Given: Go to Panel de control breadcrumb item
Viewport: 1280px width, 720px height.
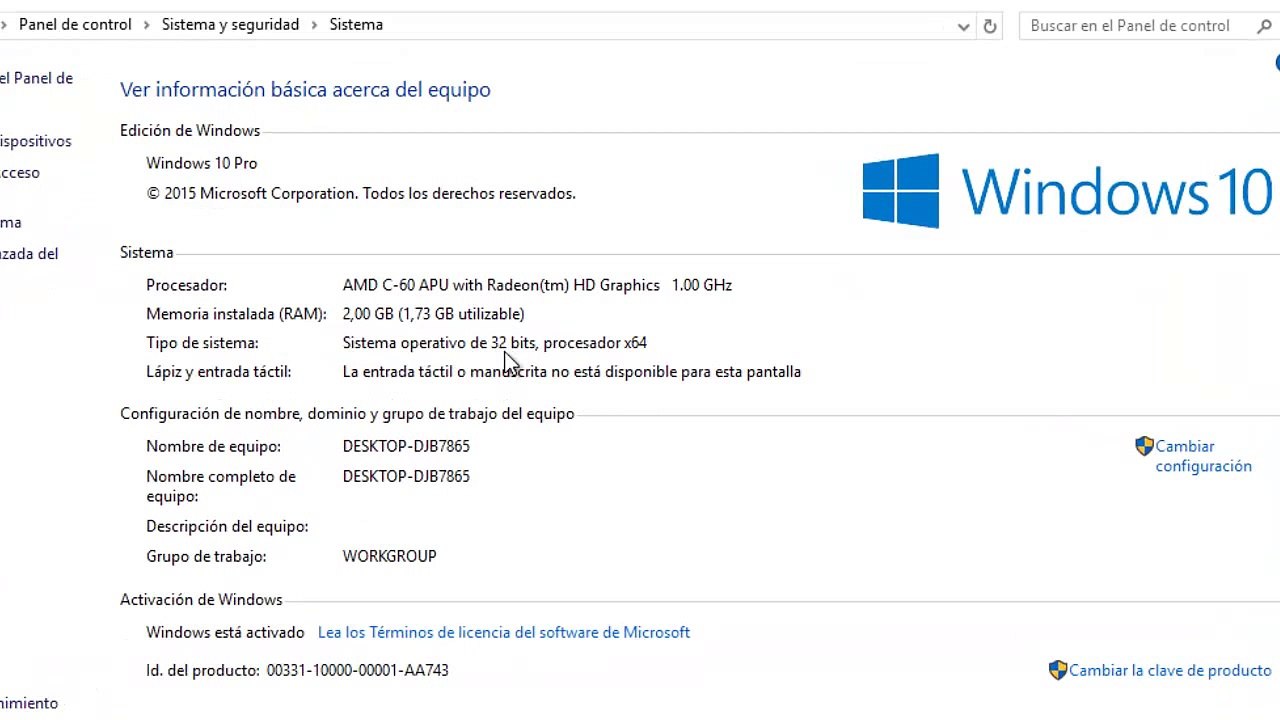Looking at the screenshot, I should tap(75, 25).
